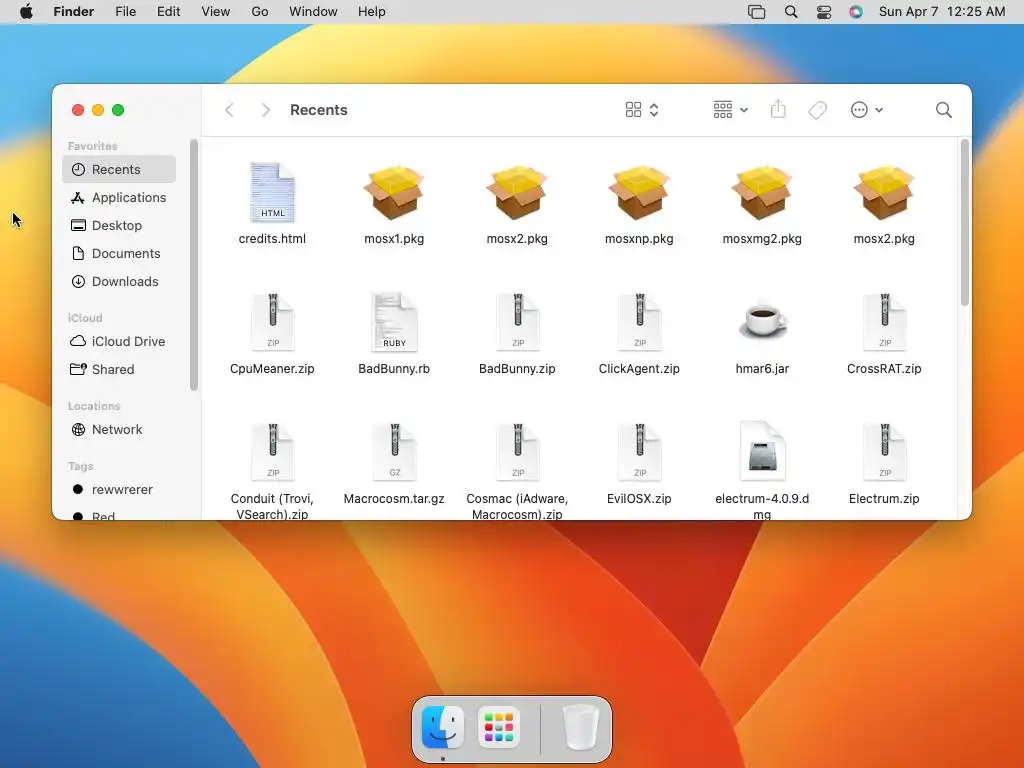Open the Apple menu

coord(26,12)
